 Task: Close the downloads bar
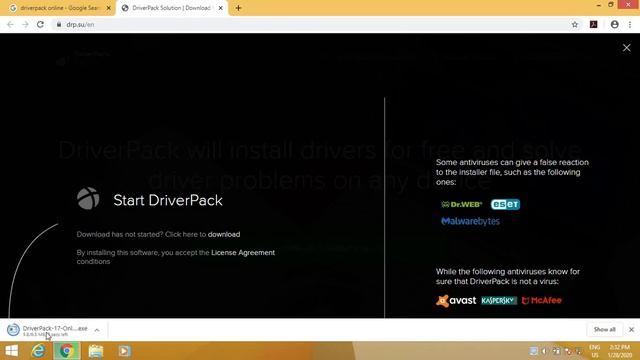631,329
